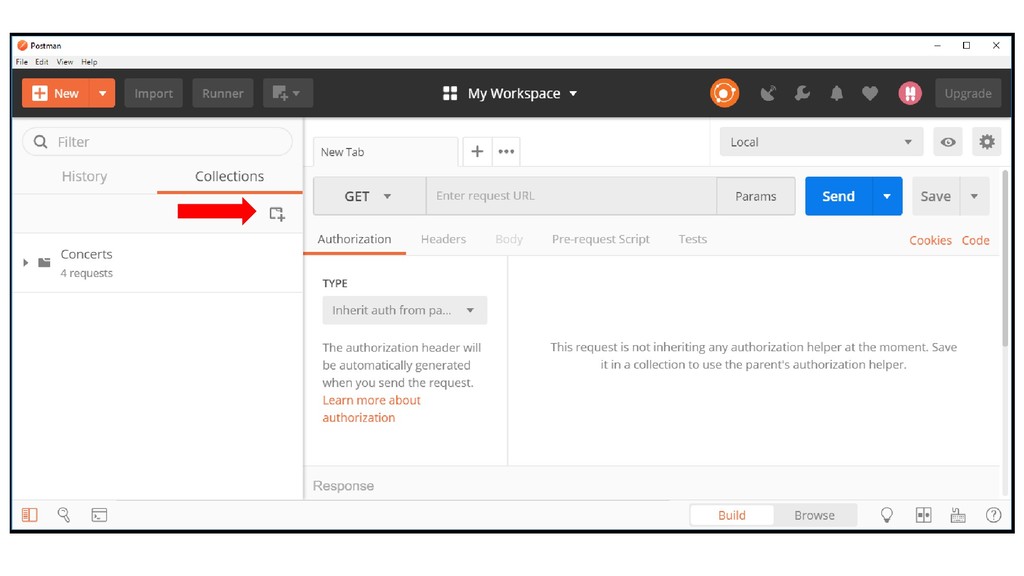Click the vertical scrollbar on the right
The height and width of the screenshot is (576, 1024).
pyautogui.click(x=1005, y=258)
